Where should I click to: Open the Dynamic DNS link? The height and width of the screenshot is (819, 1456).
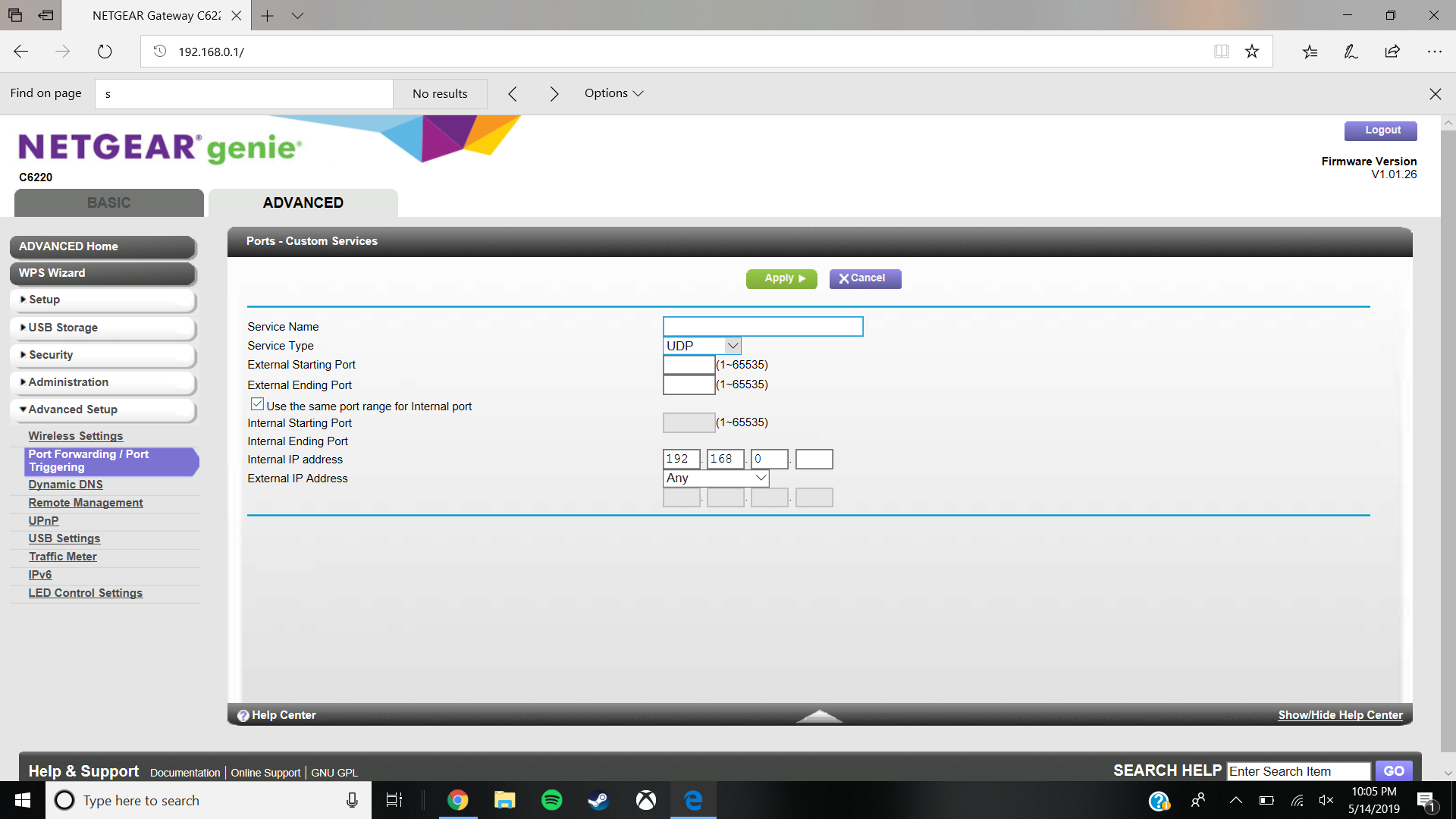click(x=65, y=485)
